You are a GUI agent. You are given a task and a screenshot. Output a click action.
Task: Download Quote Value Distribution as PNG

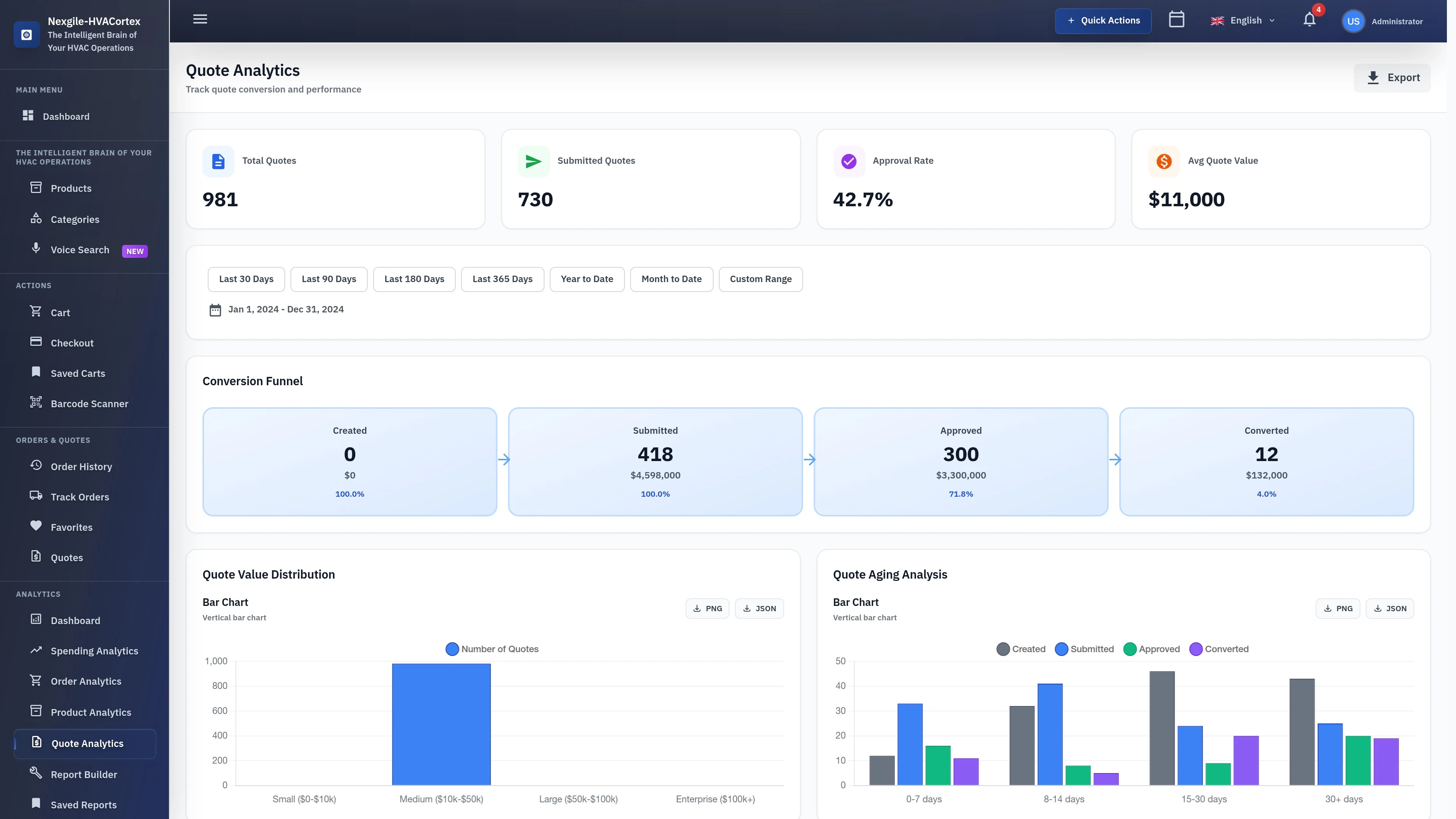tap(707, 608)
